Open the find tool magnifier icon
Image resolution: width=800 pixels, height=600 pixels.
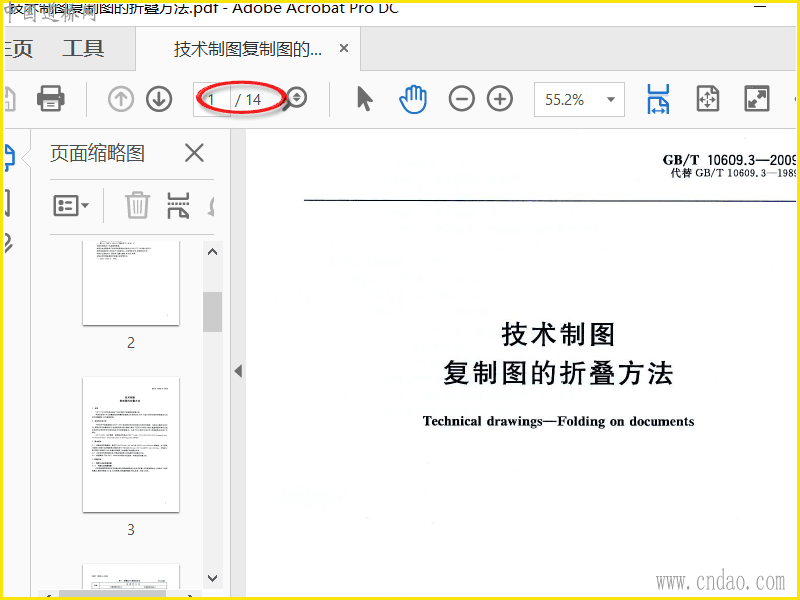[x=295, y=98]
